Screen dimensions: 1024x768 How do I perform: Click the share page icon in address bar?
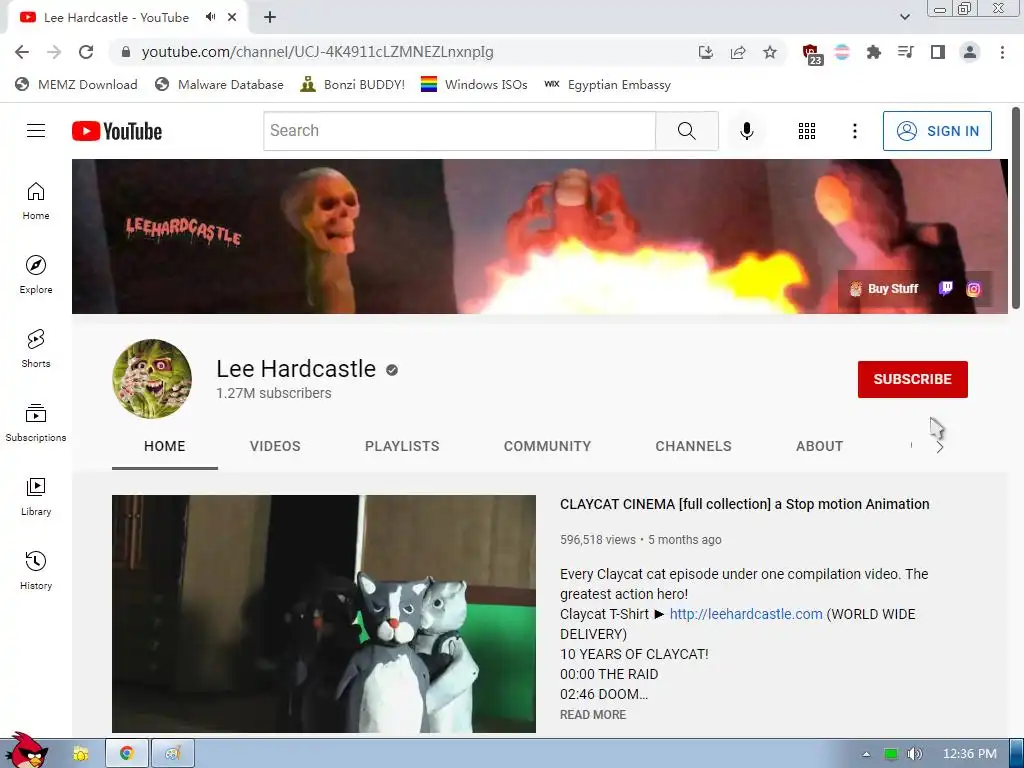click(x=738, y=52)
